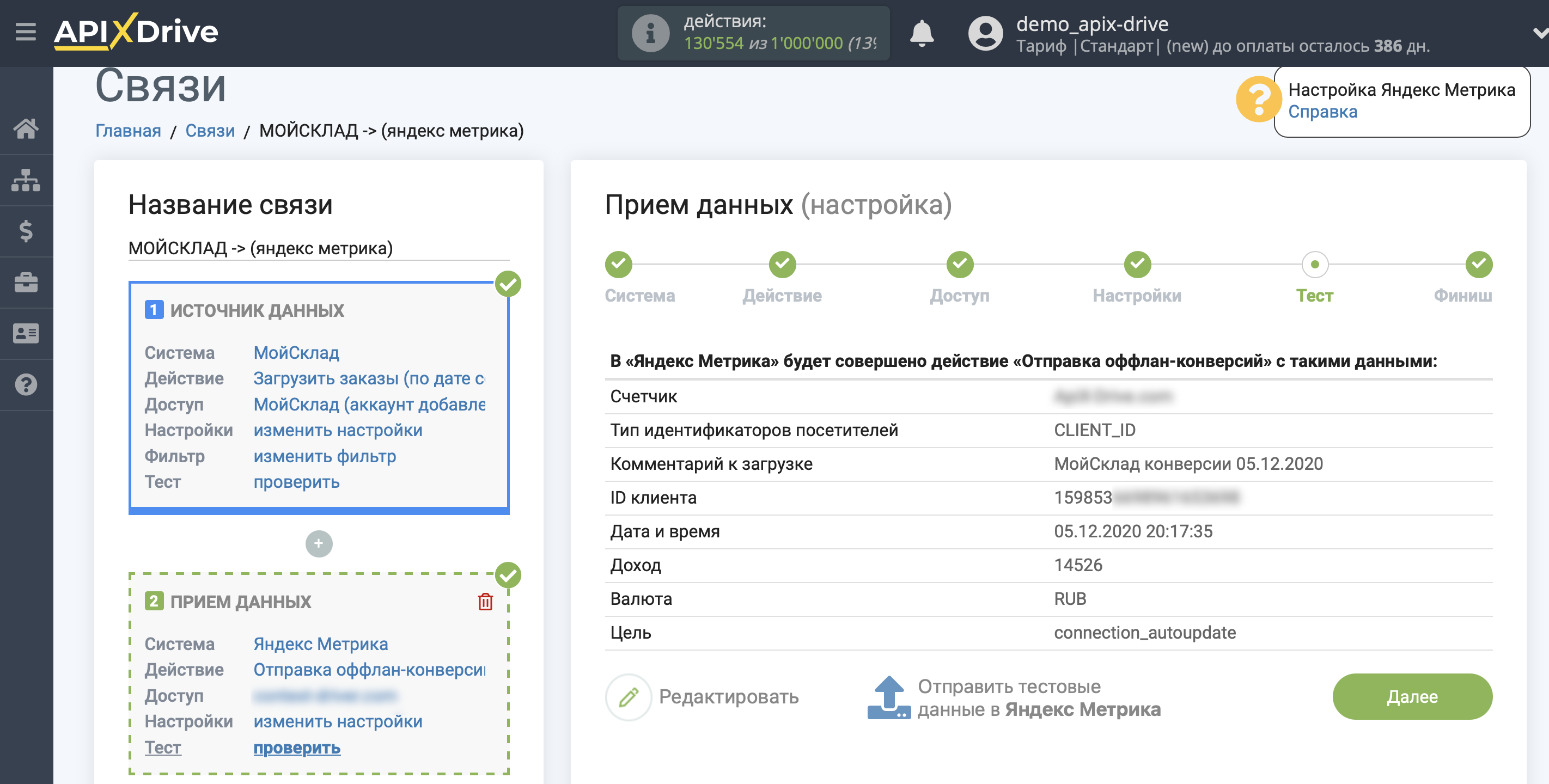1549x784 pixels.
Task: Open the actions info icon
Action: pos(650,33)
